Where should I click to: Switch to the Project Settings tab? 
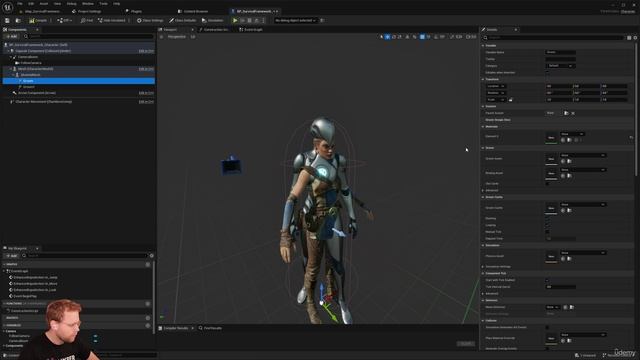(87, 11)
